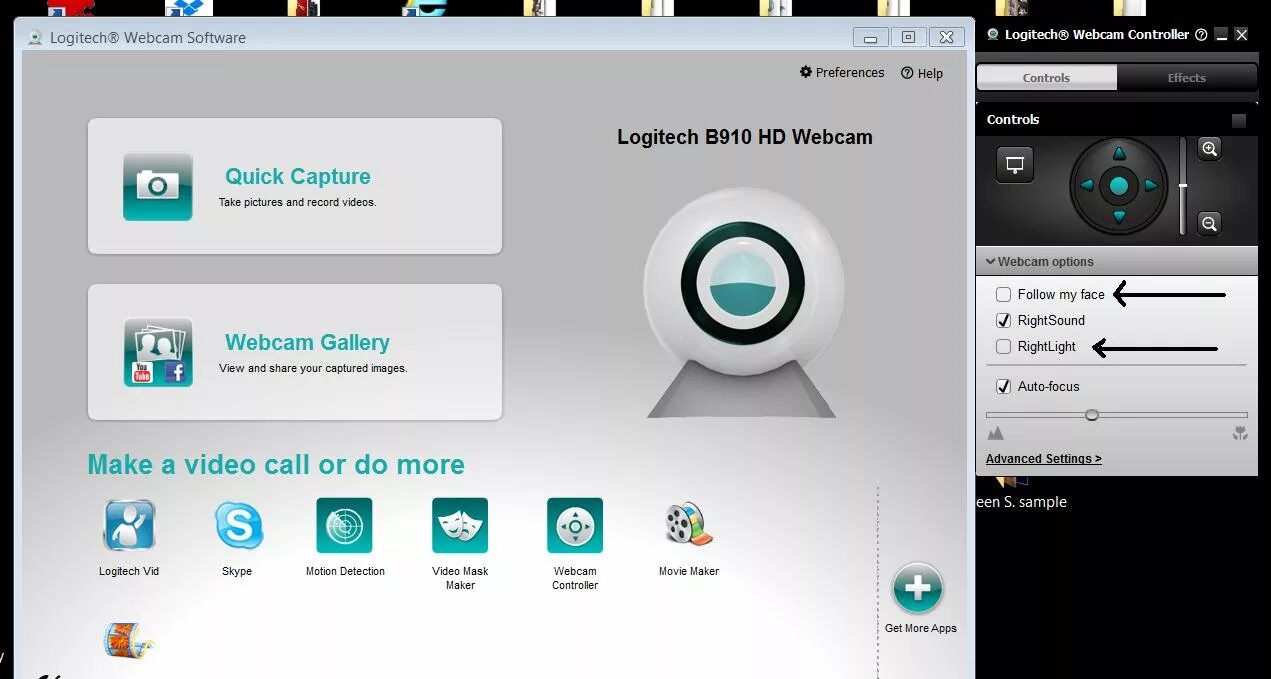The width and height of the screenshot is (1271, 679).
Task: Switch to Effects tab
Action: point(1187,78)
